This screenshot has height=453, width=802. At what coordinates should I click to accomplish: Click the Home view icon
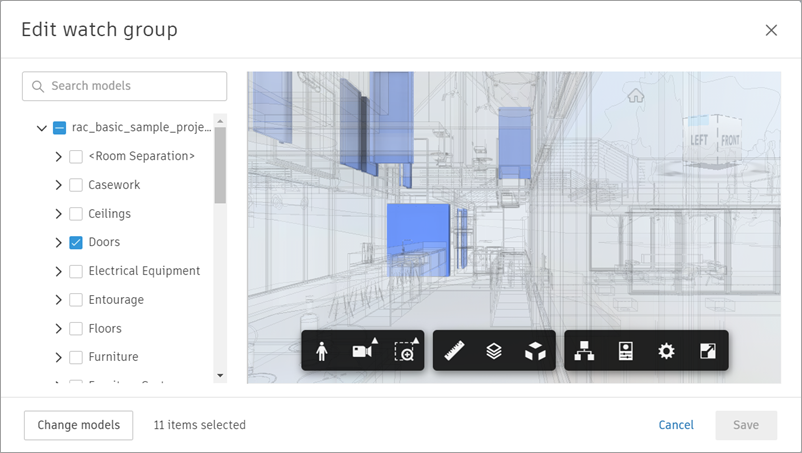tap(636, 95)
